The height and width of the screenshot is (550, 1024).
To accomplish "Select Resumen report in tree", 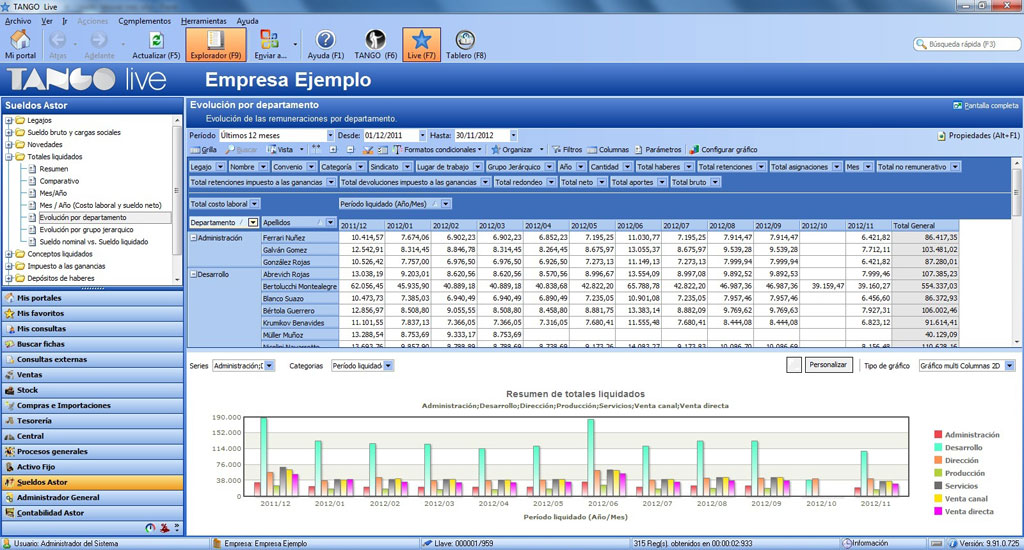I will click(x=54, y=169).
